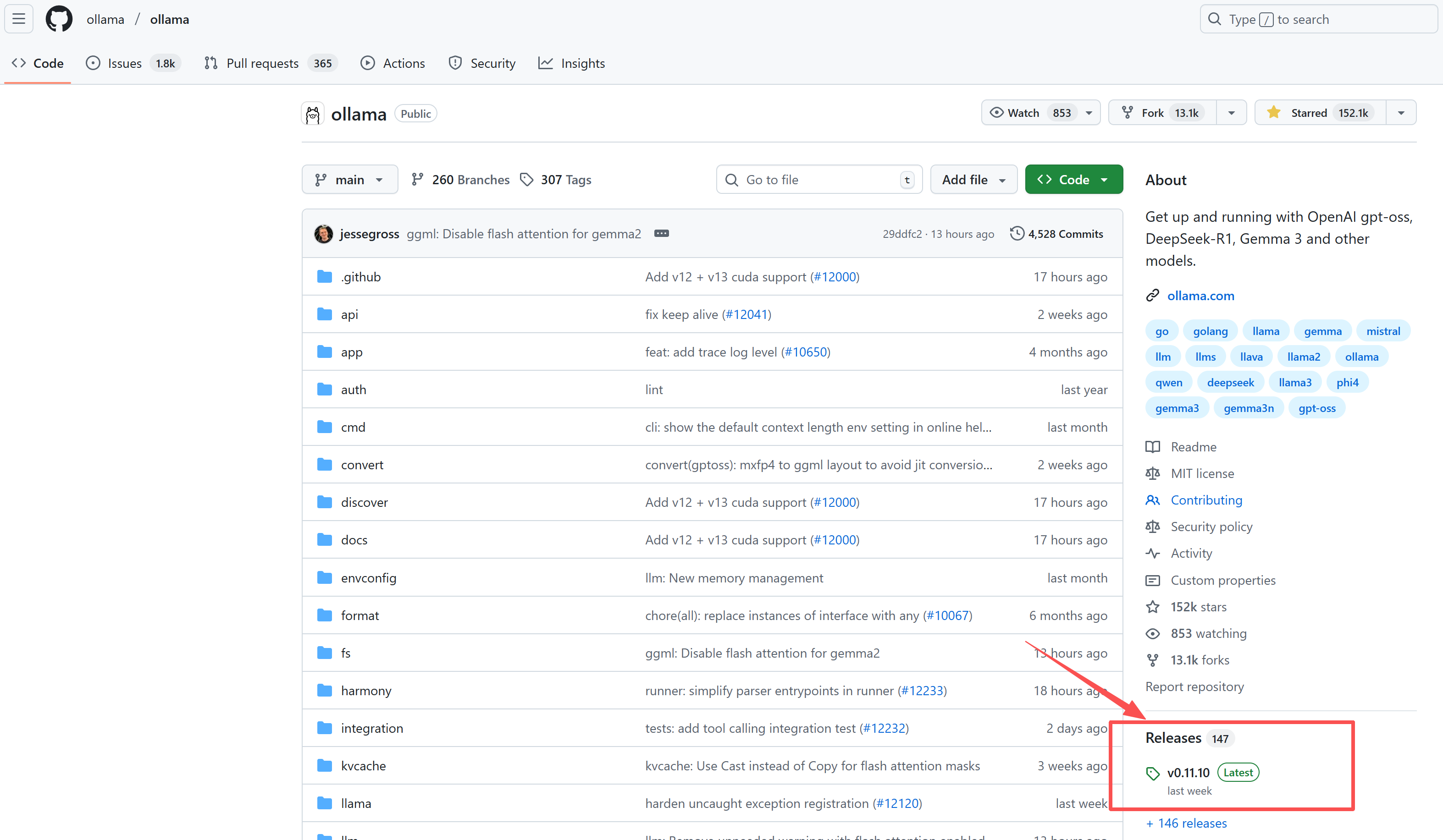
Task: Go to GitHub home via Octocat logo
Action: 59,19
